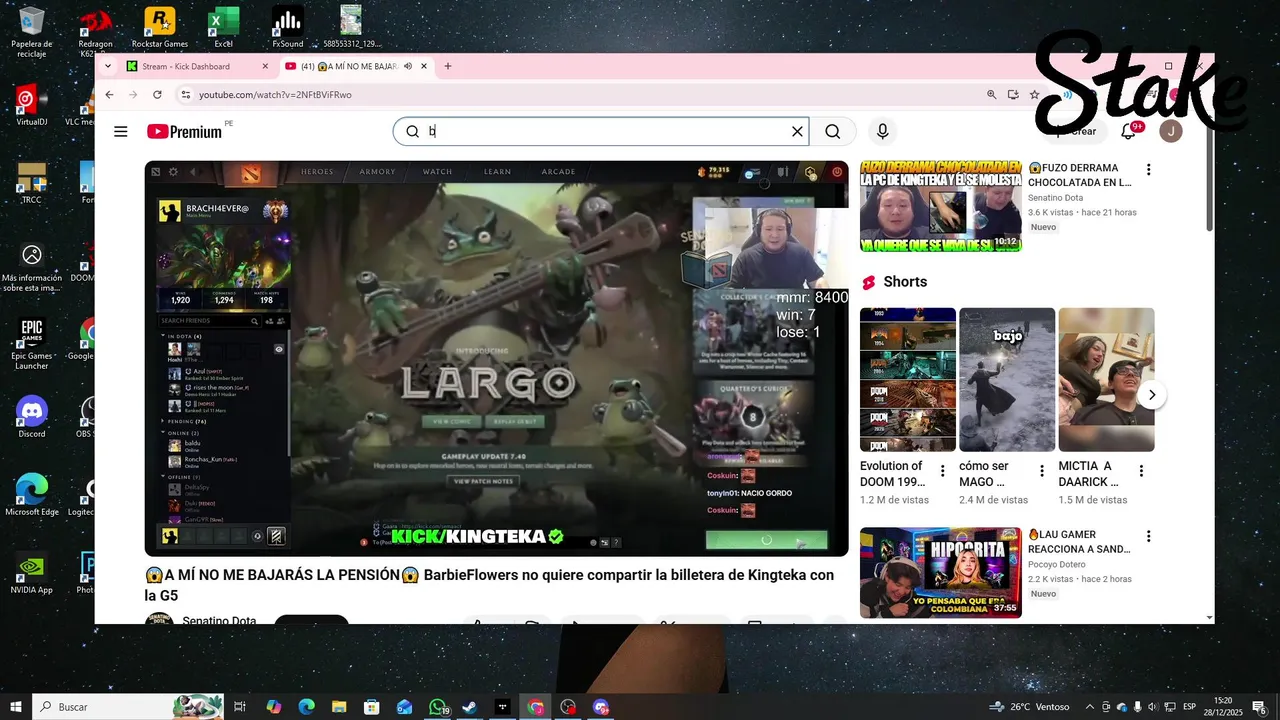
Task: Open site information icon in address bar
Action: tap(185, 94)
